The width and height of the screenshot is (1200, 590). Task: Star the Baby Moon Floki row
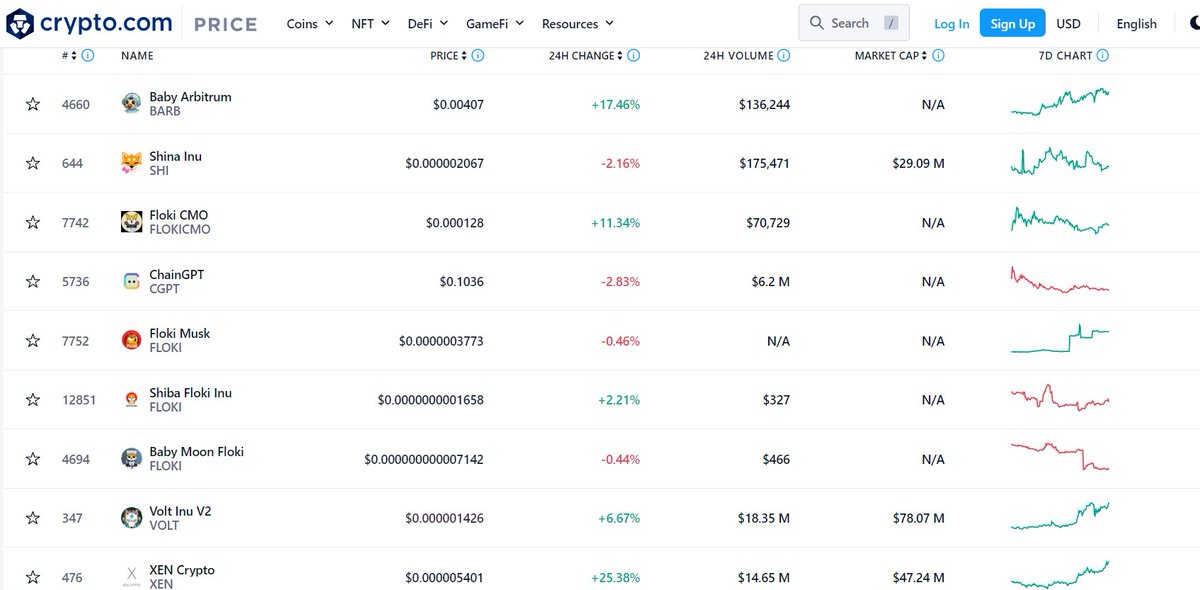33,459
